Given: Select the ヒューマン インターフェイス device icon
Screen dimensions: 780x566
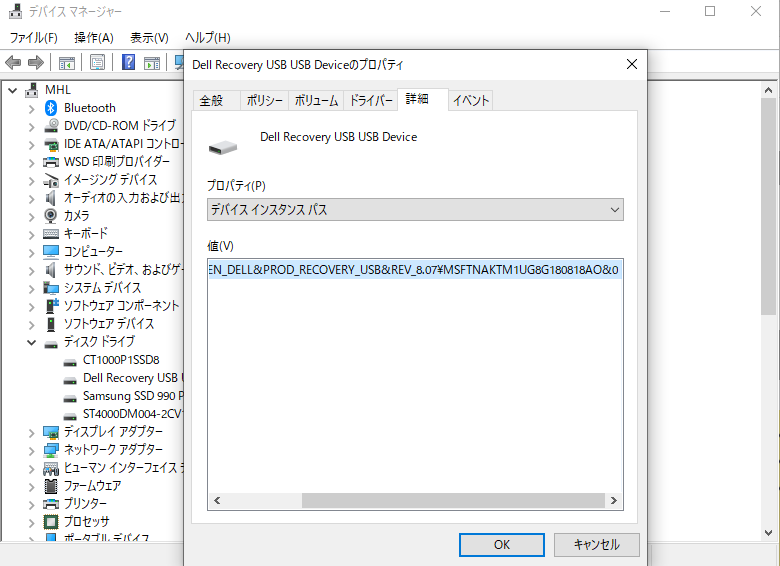Looking at the screenshot, I should click(51, 468).
